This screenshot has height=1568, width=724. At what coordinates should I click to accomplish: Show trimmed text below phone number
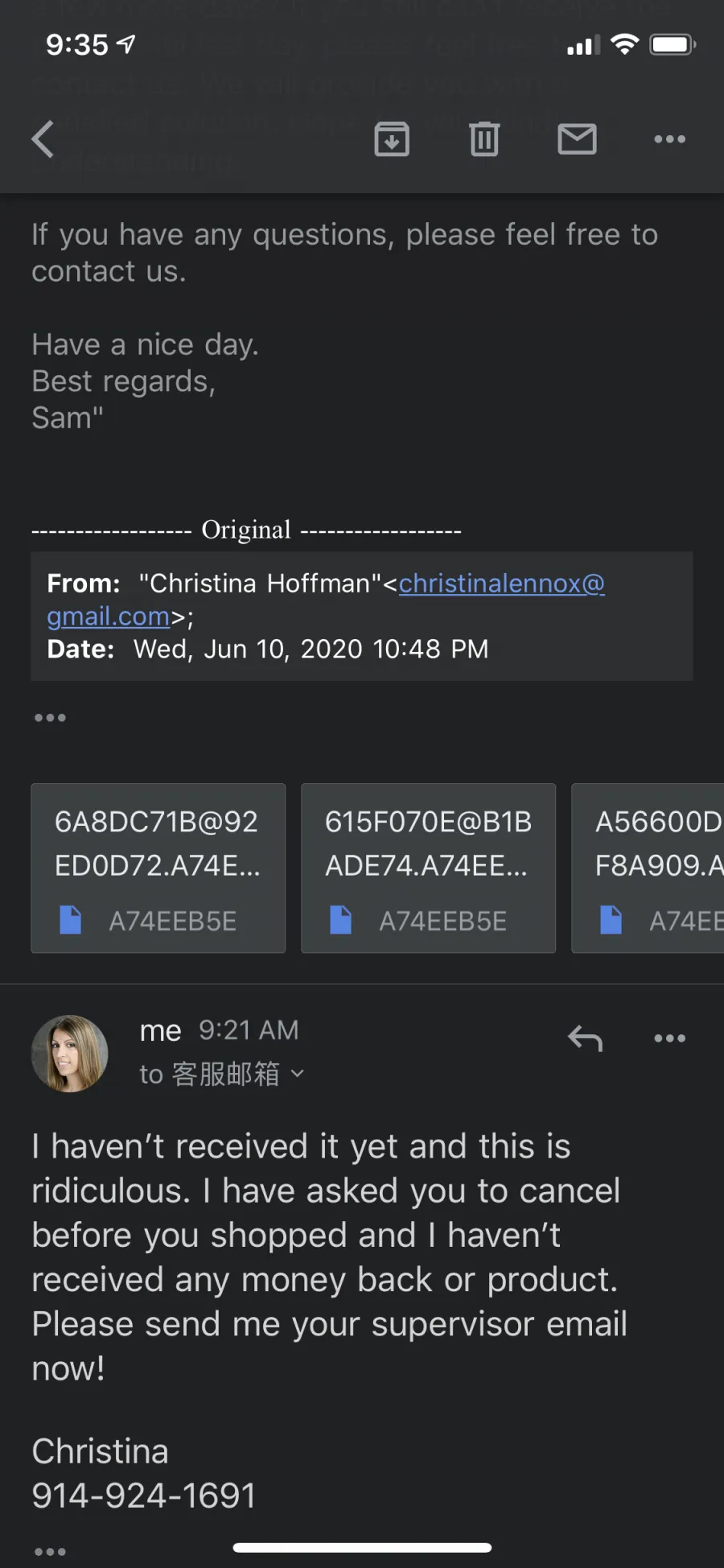50,1551
